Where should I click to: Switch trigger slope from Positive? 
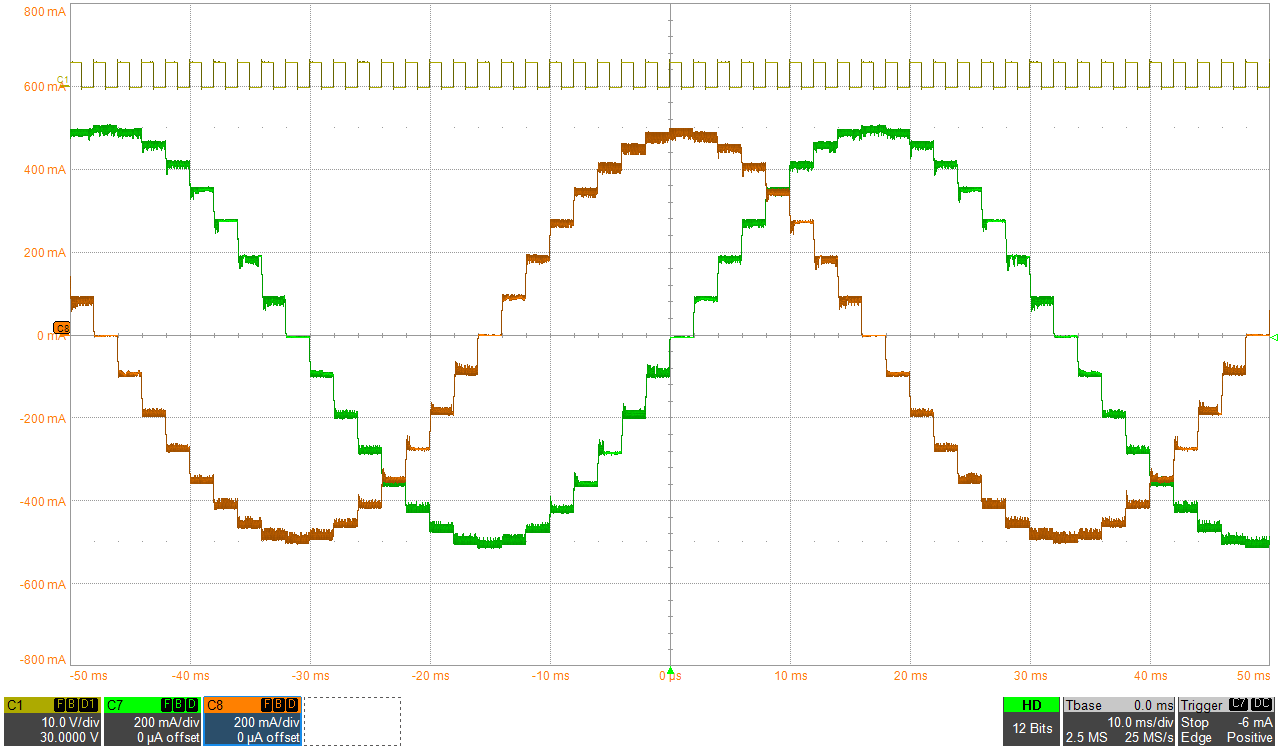point(1249,737)
